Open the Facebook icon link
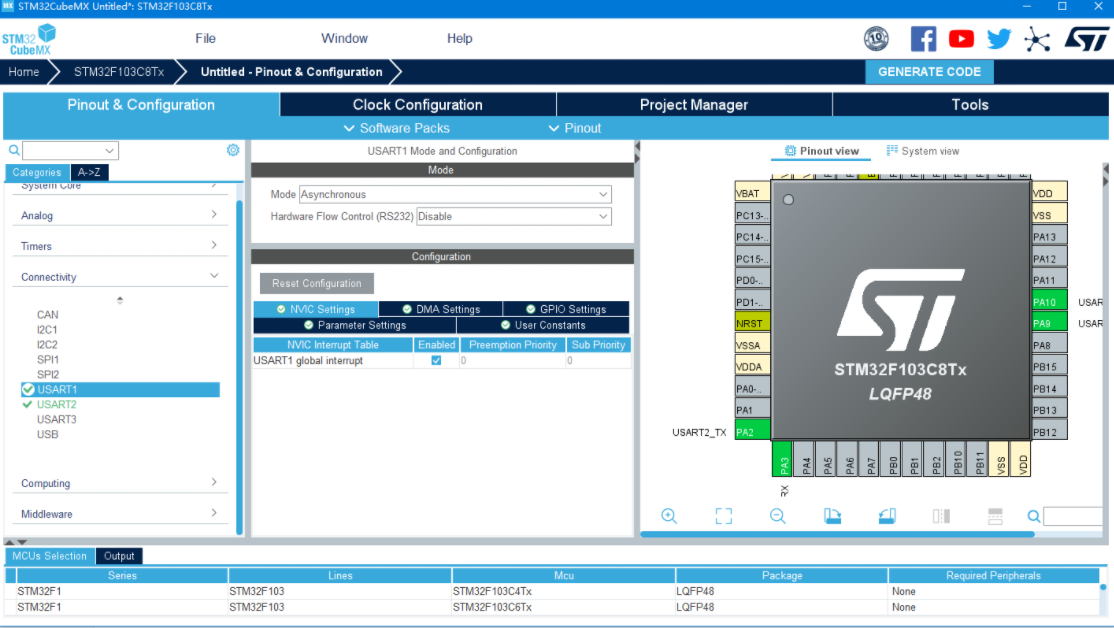Image resolution: width=1114 pixels, height=628 pixels. coord(923,39)
